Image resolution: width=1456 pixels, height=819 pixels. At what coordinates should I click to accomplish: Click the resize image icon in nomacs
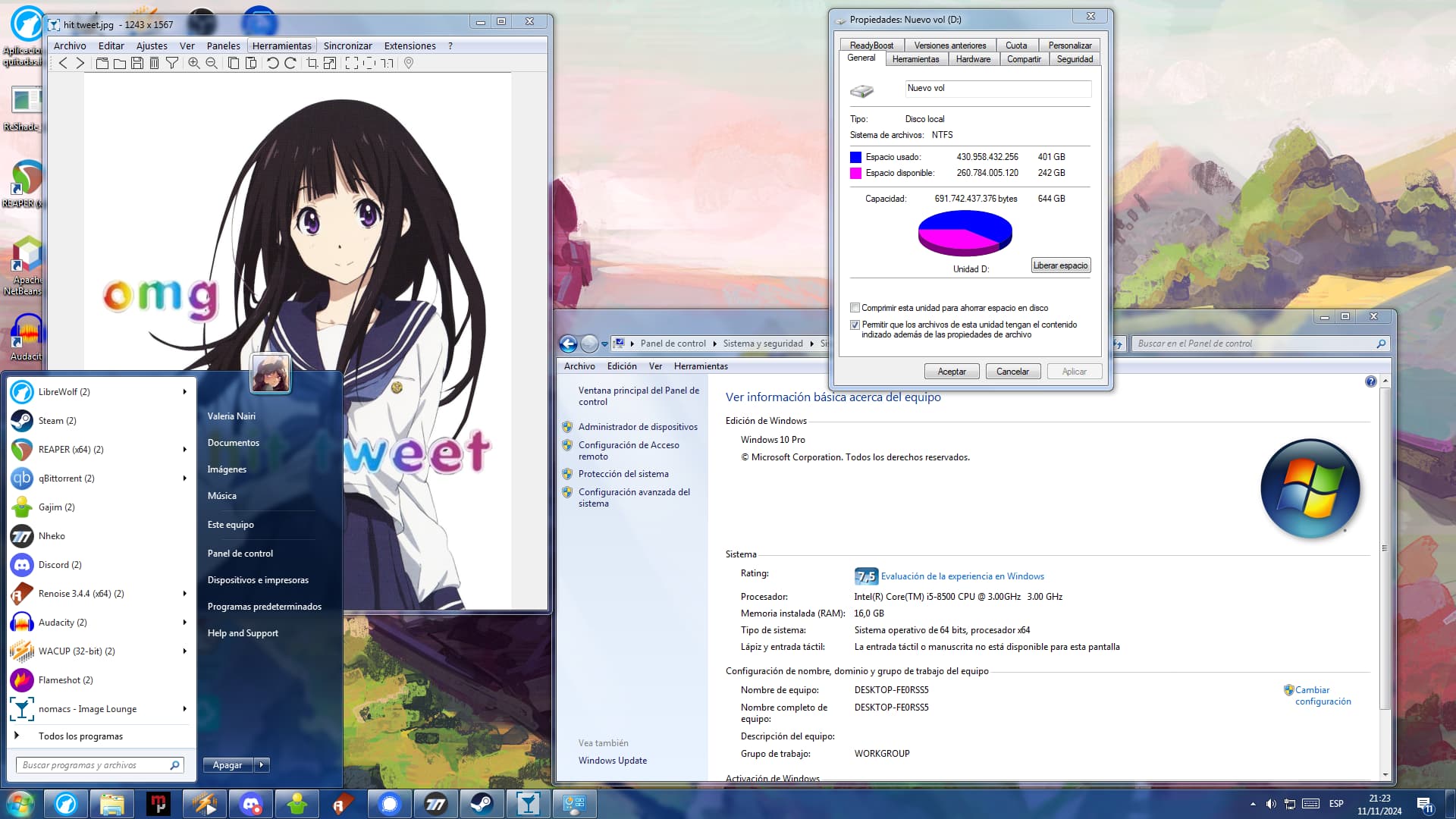tap(330, 63)
